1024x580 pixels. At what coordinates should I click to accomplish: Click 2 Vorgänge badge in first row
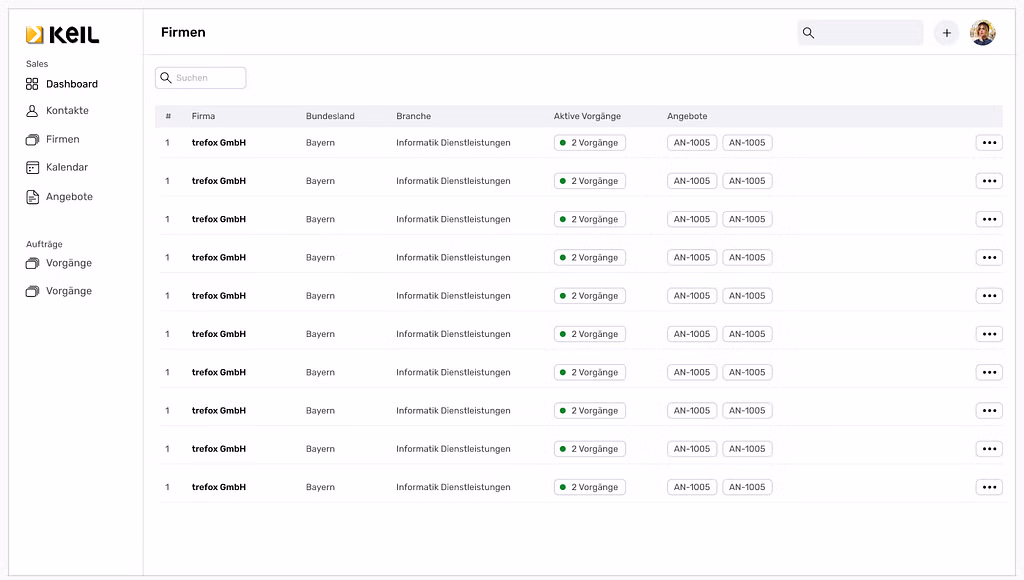point(590,142)
